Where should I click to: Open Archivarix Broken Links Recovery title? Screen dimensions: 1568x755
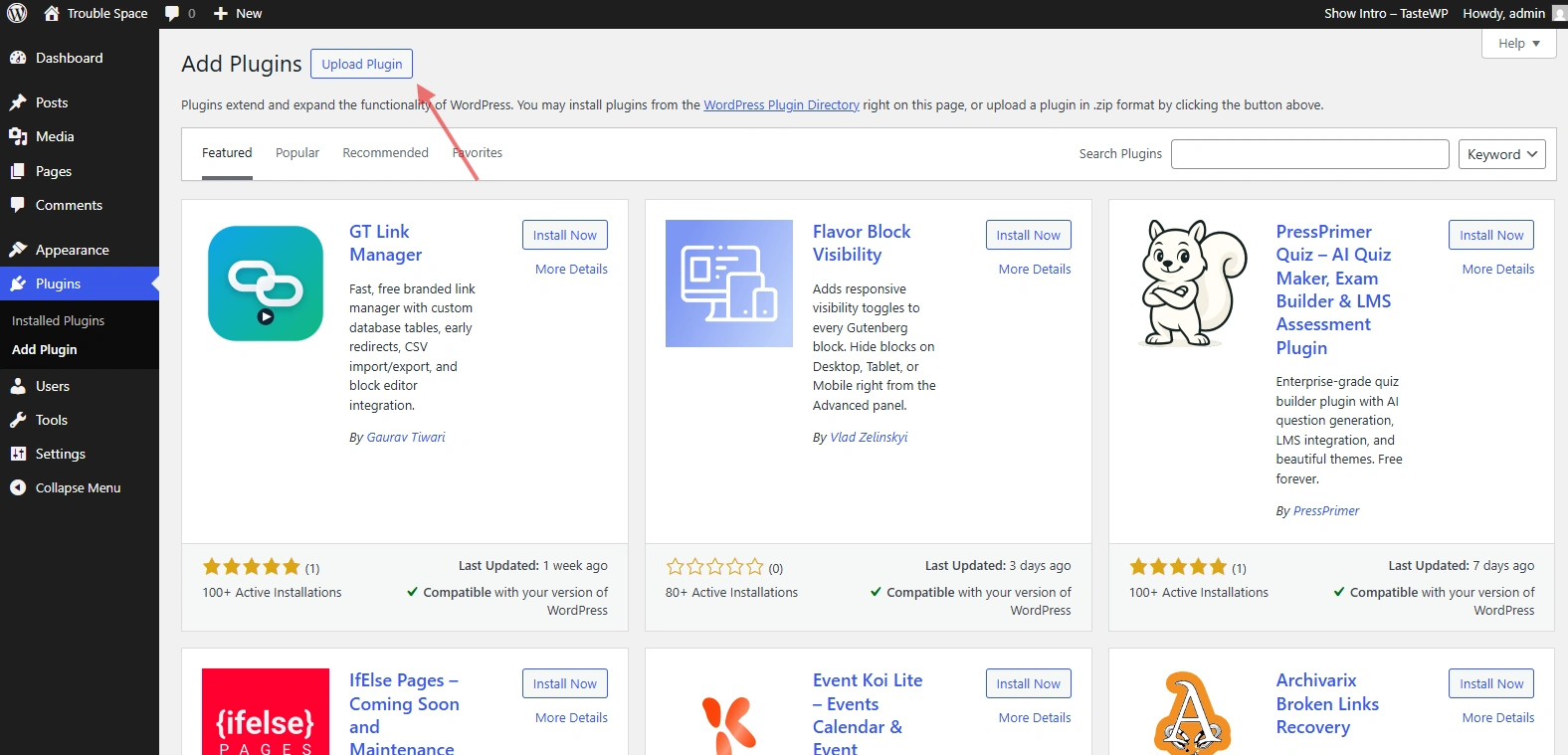(1327, 704)
